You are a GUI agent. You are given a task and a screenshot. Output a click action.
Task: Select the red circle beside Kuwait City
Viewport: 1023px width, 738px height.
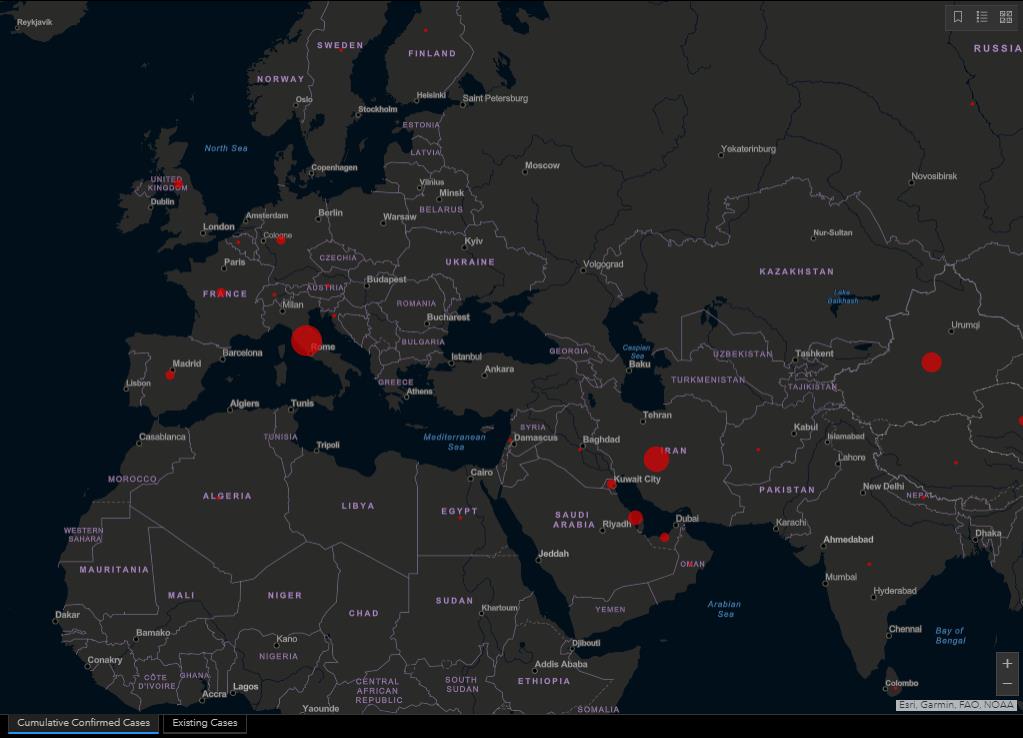pos(612,484)
